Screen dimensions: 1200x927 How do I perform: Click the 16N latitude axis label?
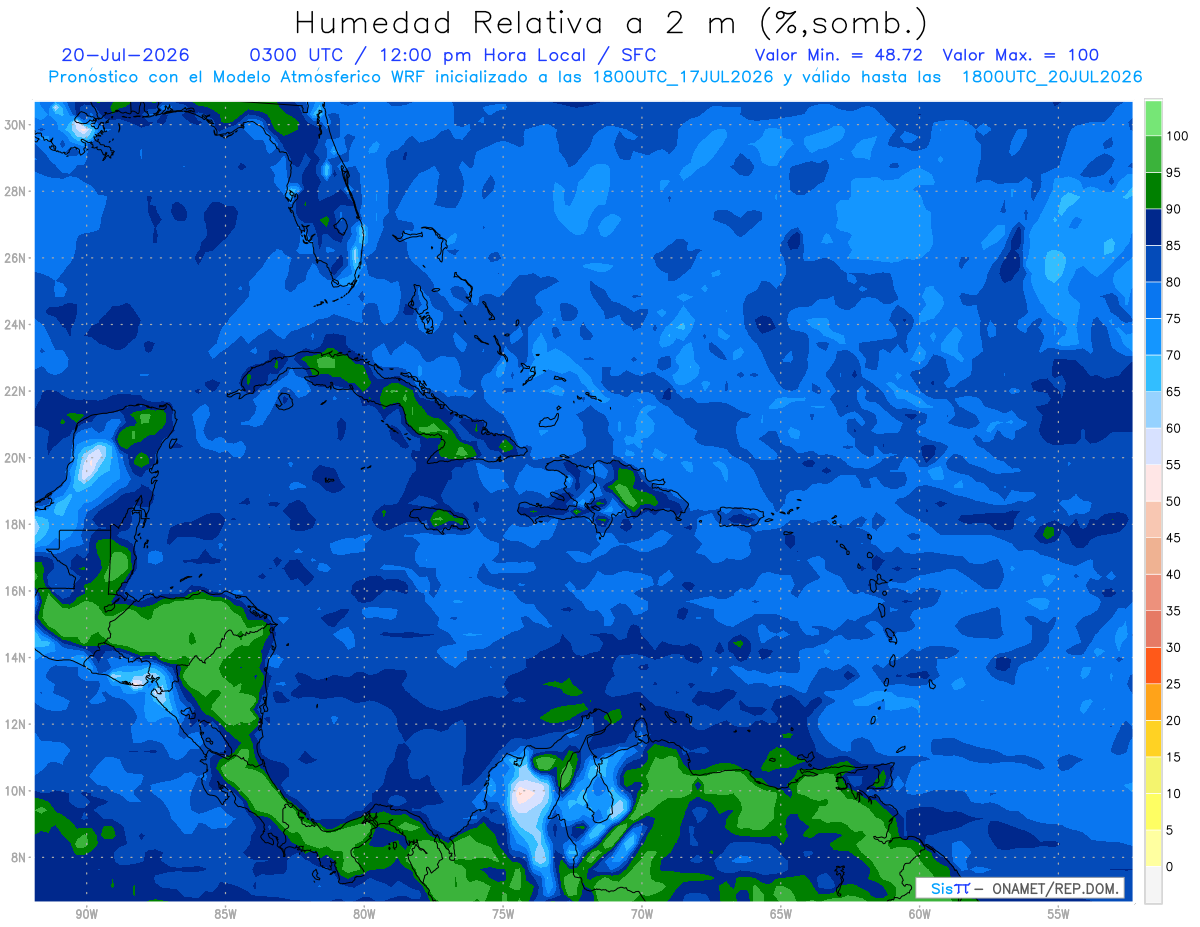tap(16, 591)
